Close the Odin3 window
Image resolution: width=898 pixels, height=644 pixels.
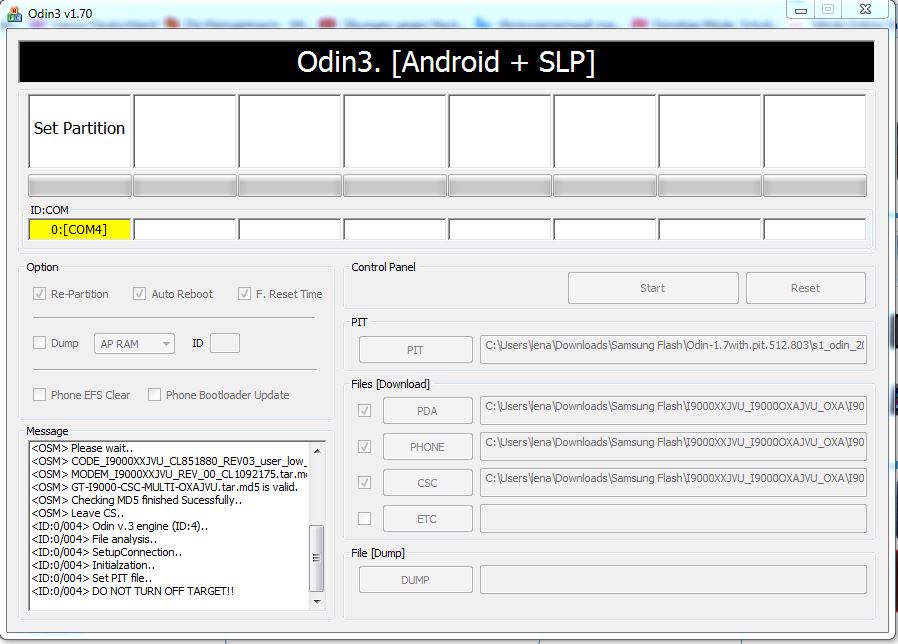click(x=865, y=9)
